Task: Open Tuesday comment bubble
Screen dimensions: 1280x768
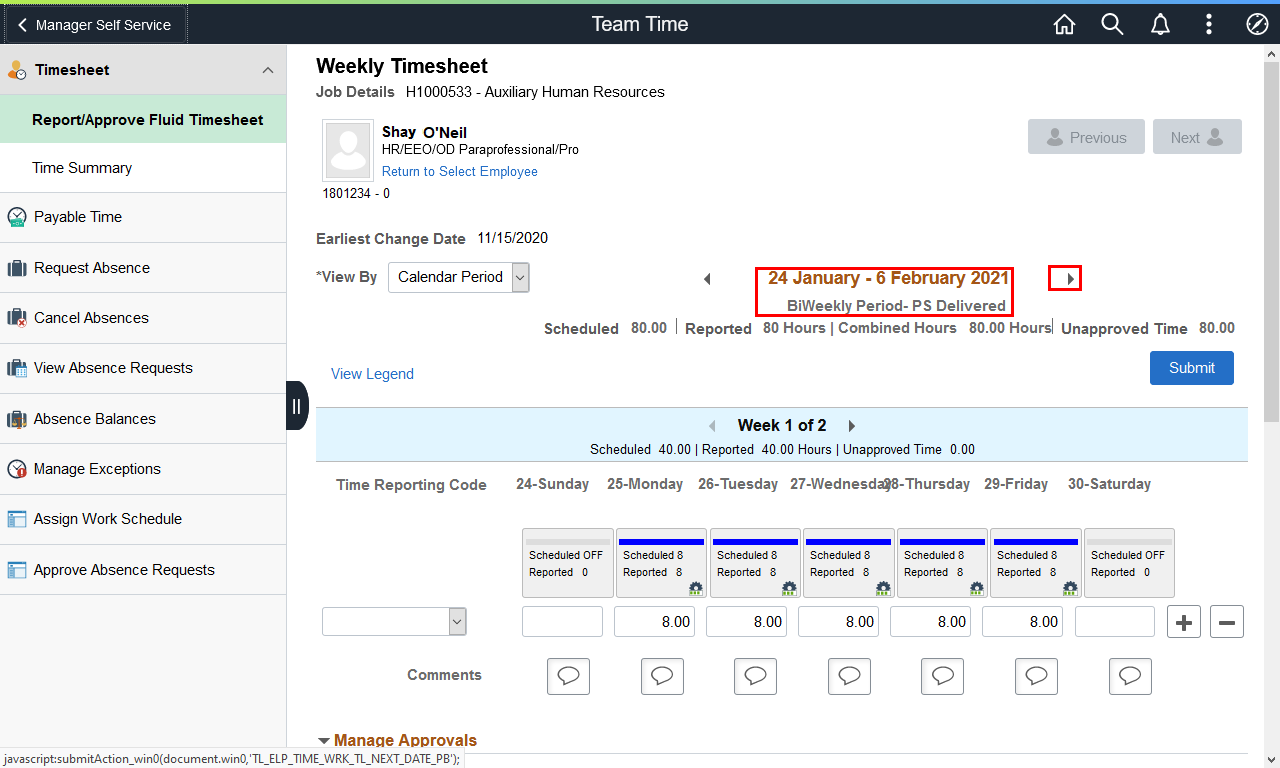Action: (755, 676)
